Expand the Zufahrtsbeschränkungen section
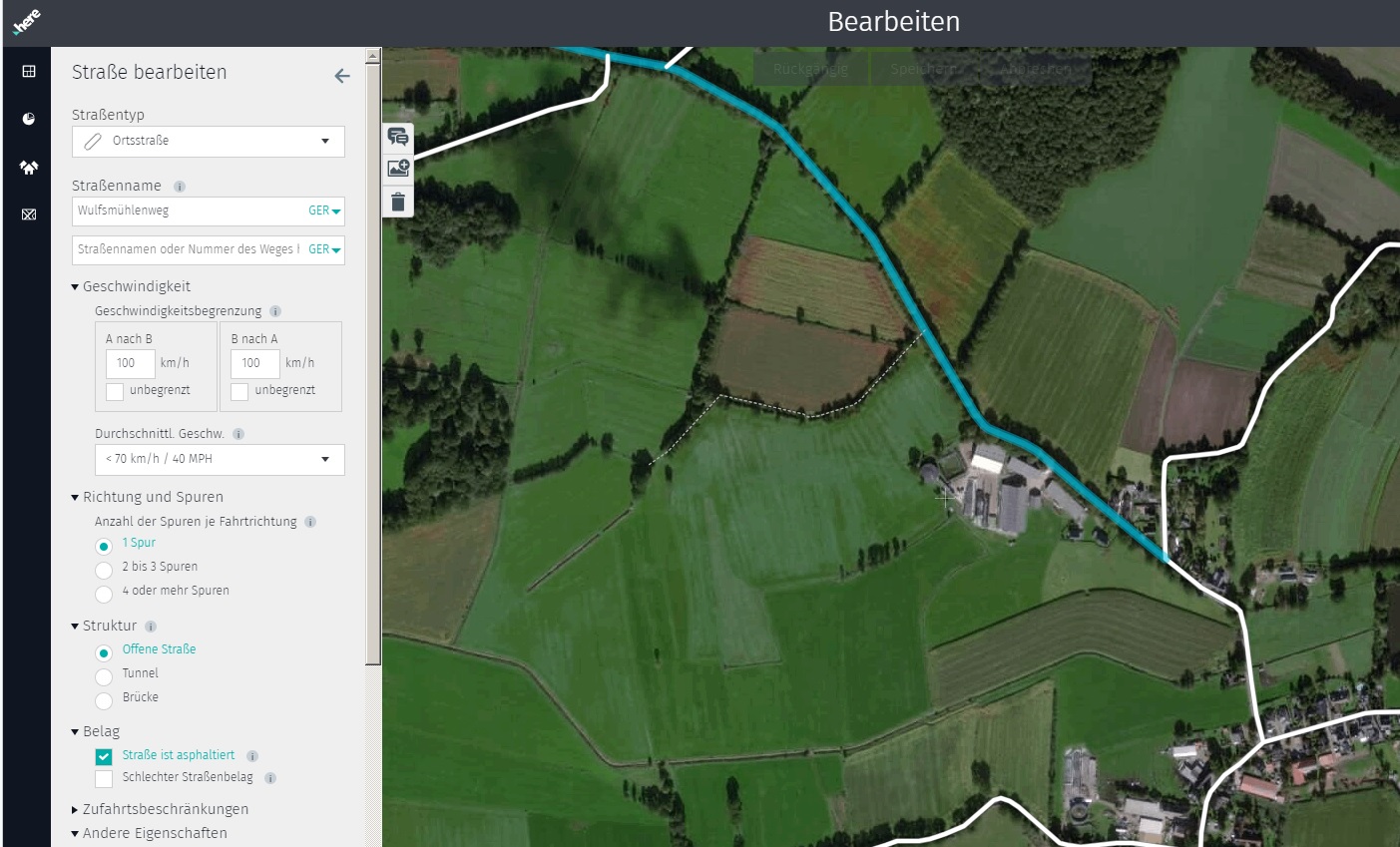 (x=165, y=809)
